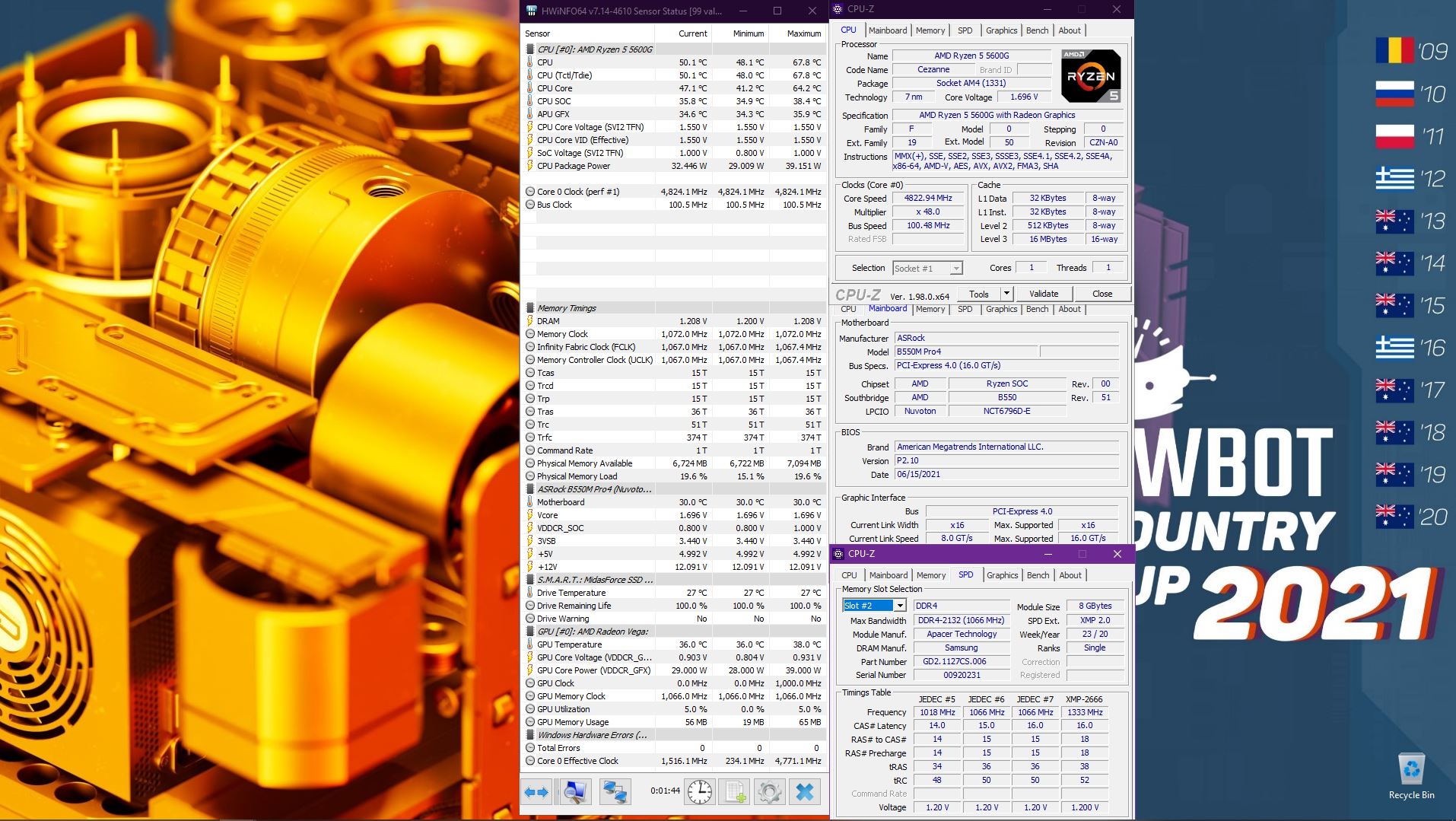Click the Validate button in CPU-Z
This screenshot has height=821, width=1456.
[1044, 294]
